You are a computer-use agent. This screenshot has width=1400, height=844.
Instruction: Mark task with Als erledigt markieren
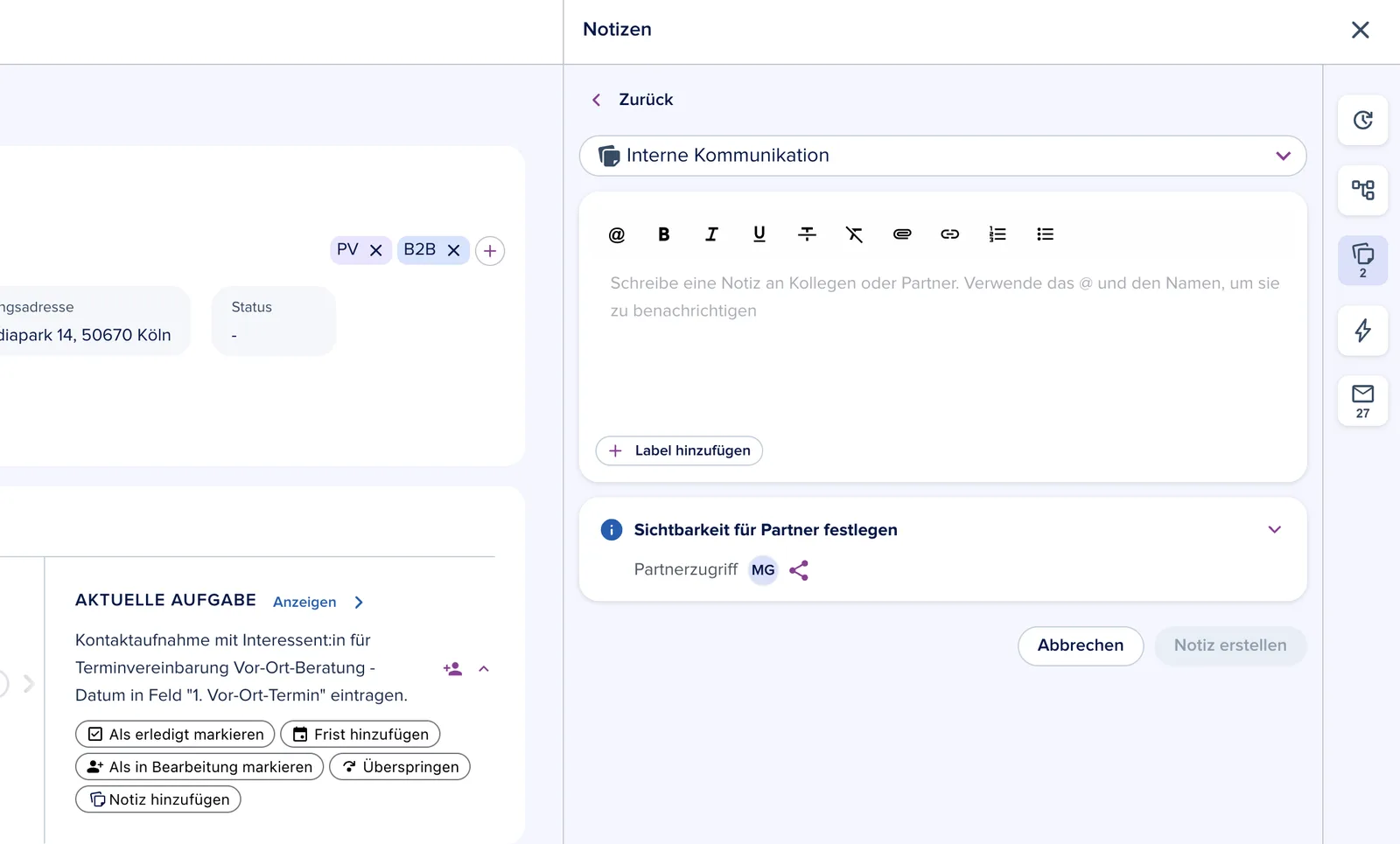(x=175, y=734)
